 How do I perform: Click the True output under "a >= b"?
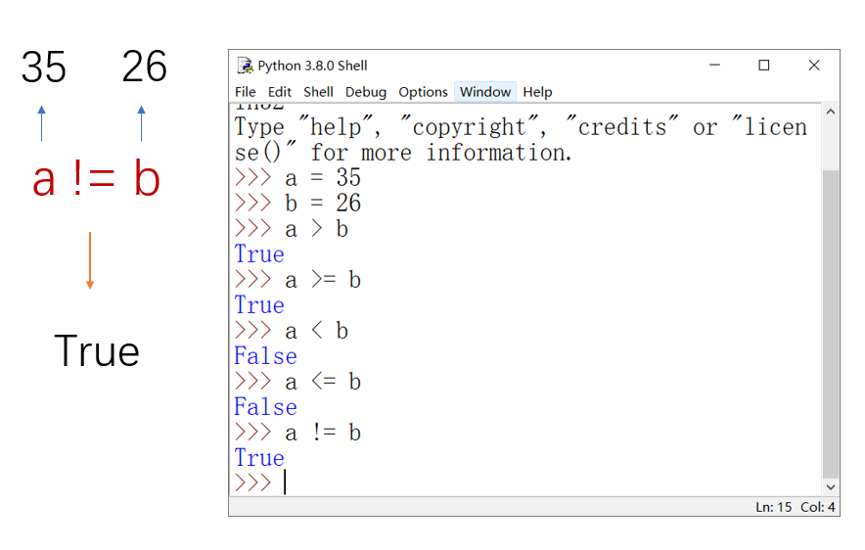pyautogui.click(x=259, y=305)
